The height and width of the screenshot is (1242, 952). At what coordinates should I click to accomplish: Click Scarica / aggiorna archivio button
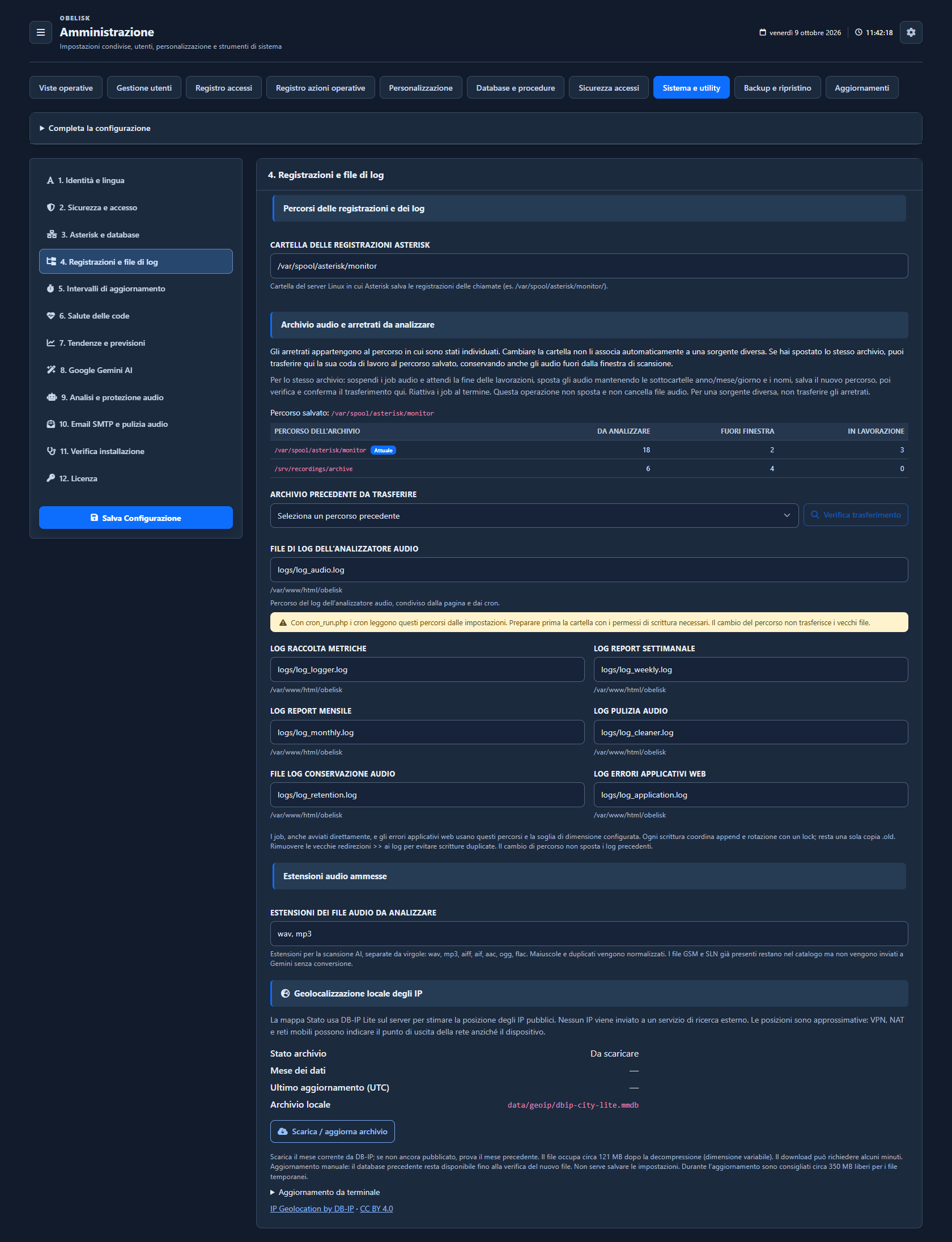(333, 1131)
